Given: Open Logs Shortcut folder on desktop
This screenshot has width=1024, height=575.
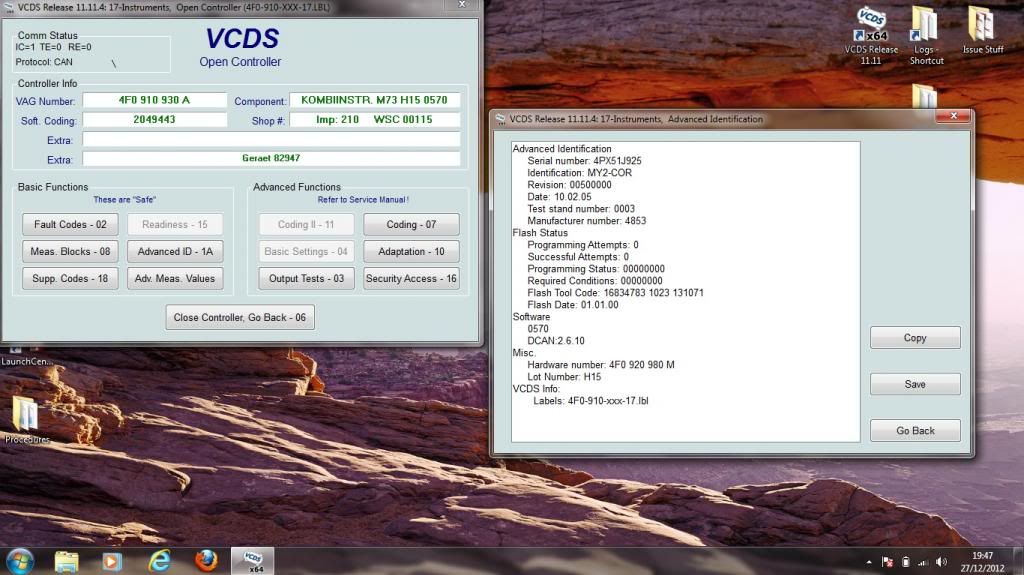Looking at the screenshot, I should pos(925,35).
